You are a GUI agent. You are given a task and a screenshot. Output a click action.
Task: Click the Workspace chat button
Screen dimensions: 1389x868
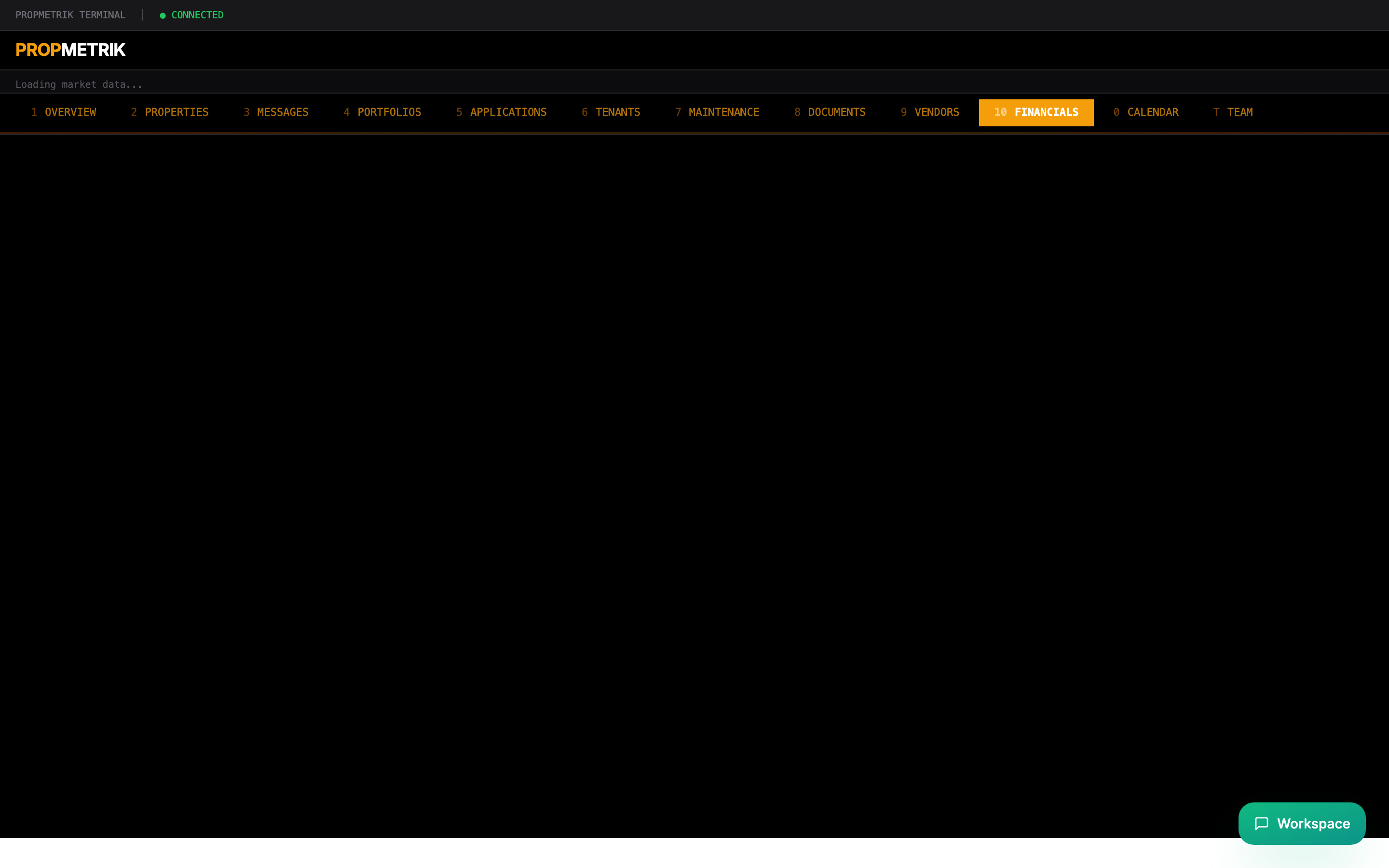point(1302,823)
